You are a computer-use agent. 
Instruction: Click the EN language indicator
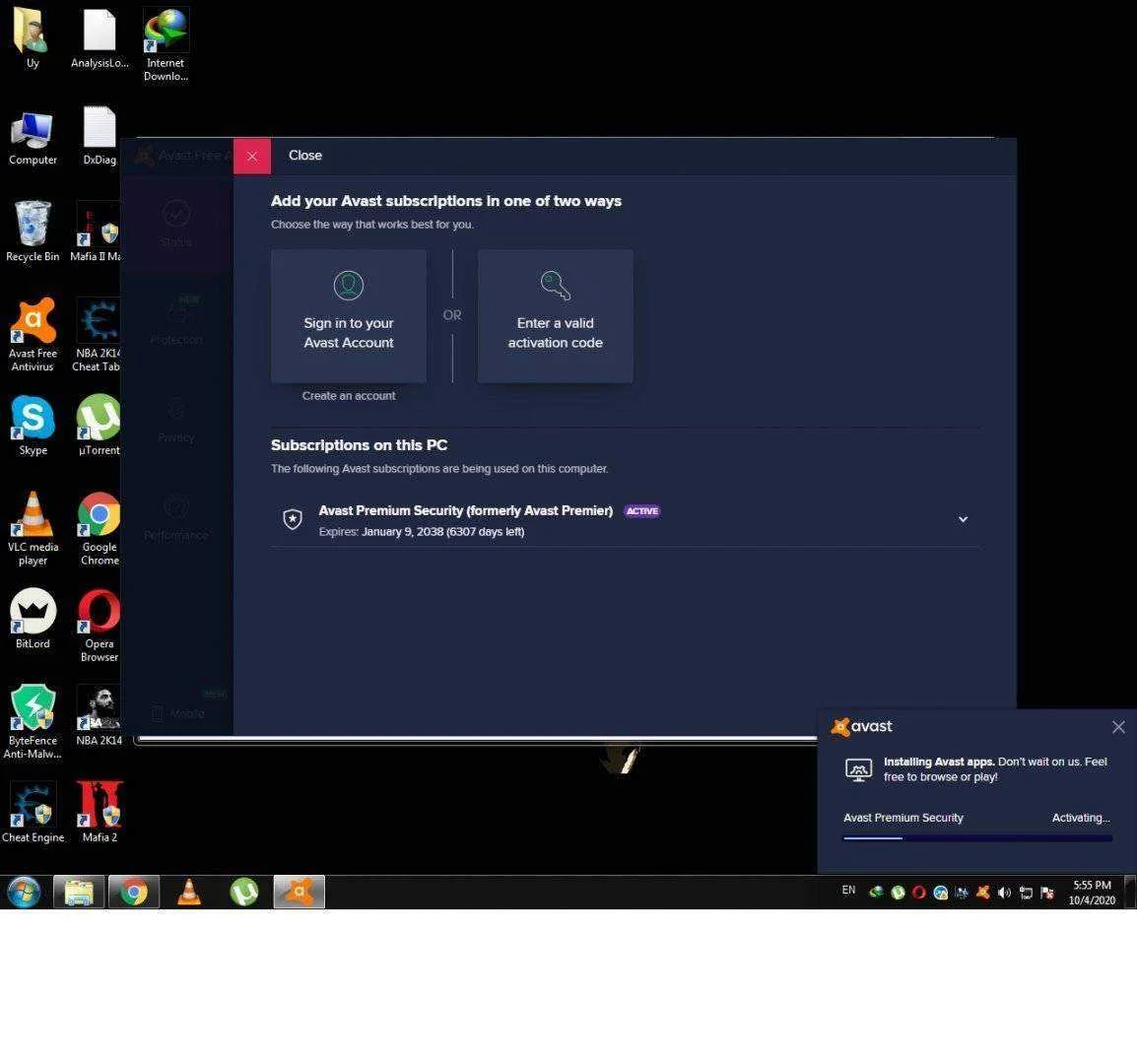coord(848,890)
